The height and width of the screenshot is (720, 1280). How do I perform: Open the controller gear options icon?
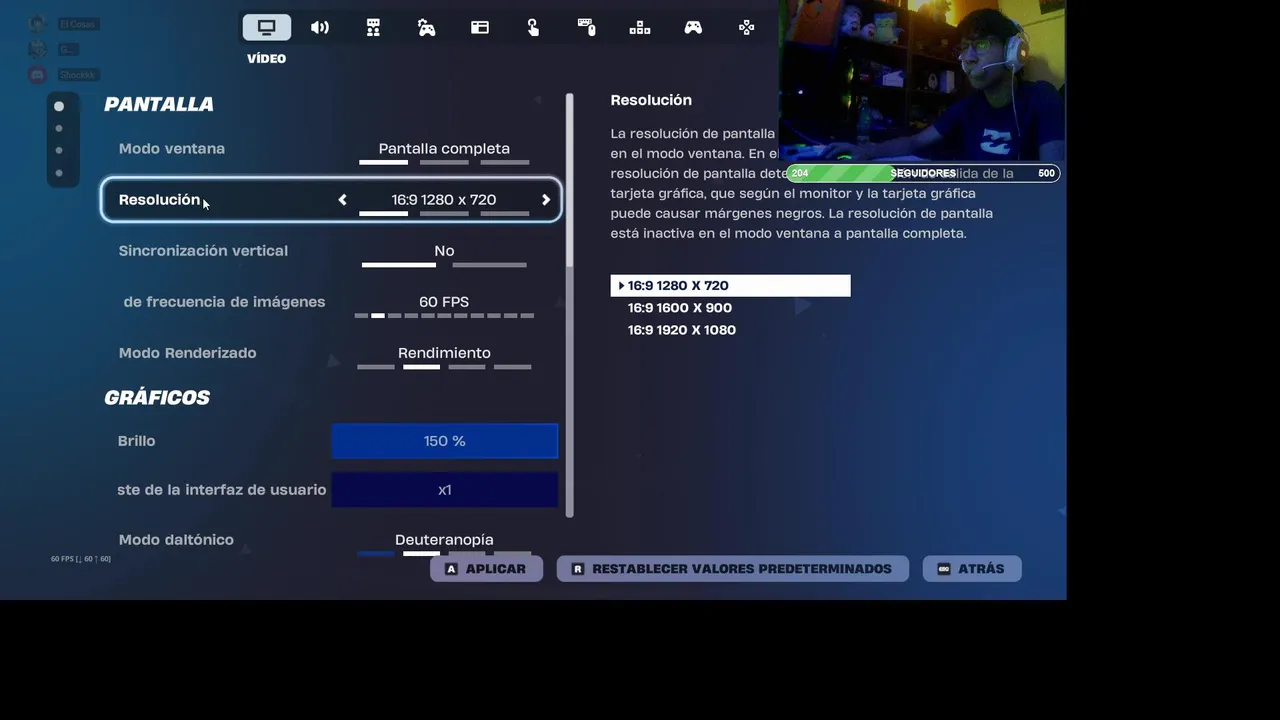click(x=426, y=27)
